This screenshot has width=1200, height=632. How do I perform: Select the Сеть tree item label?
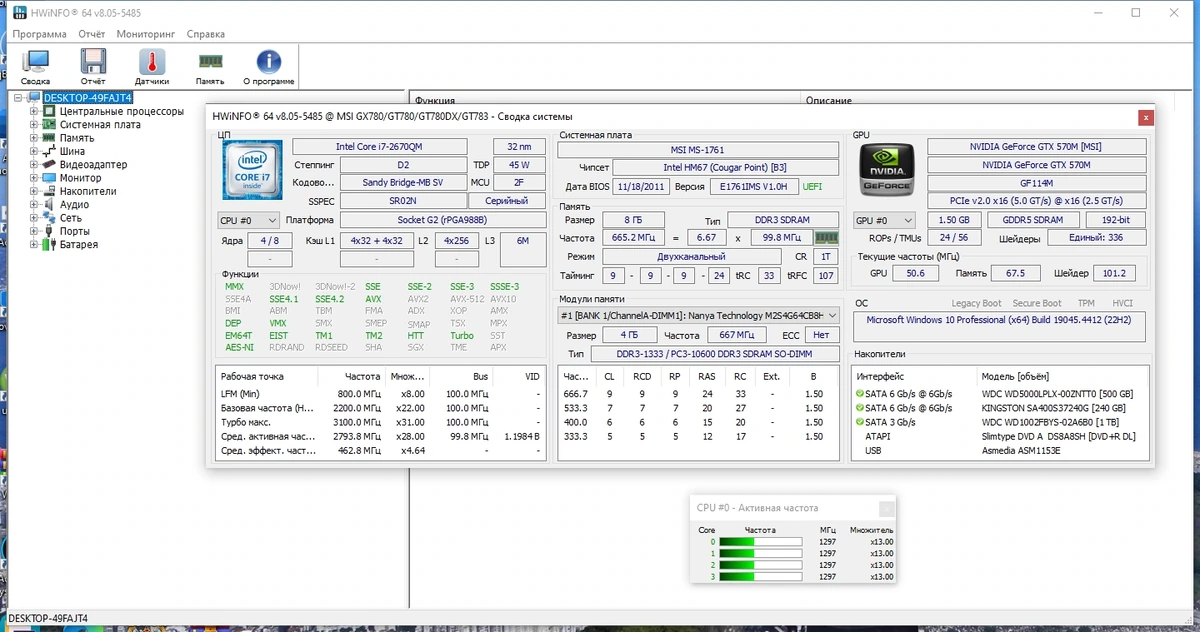(x=71, y=217)
